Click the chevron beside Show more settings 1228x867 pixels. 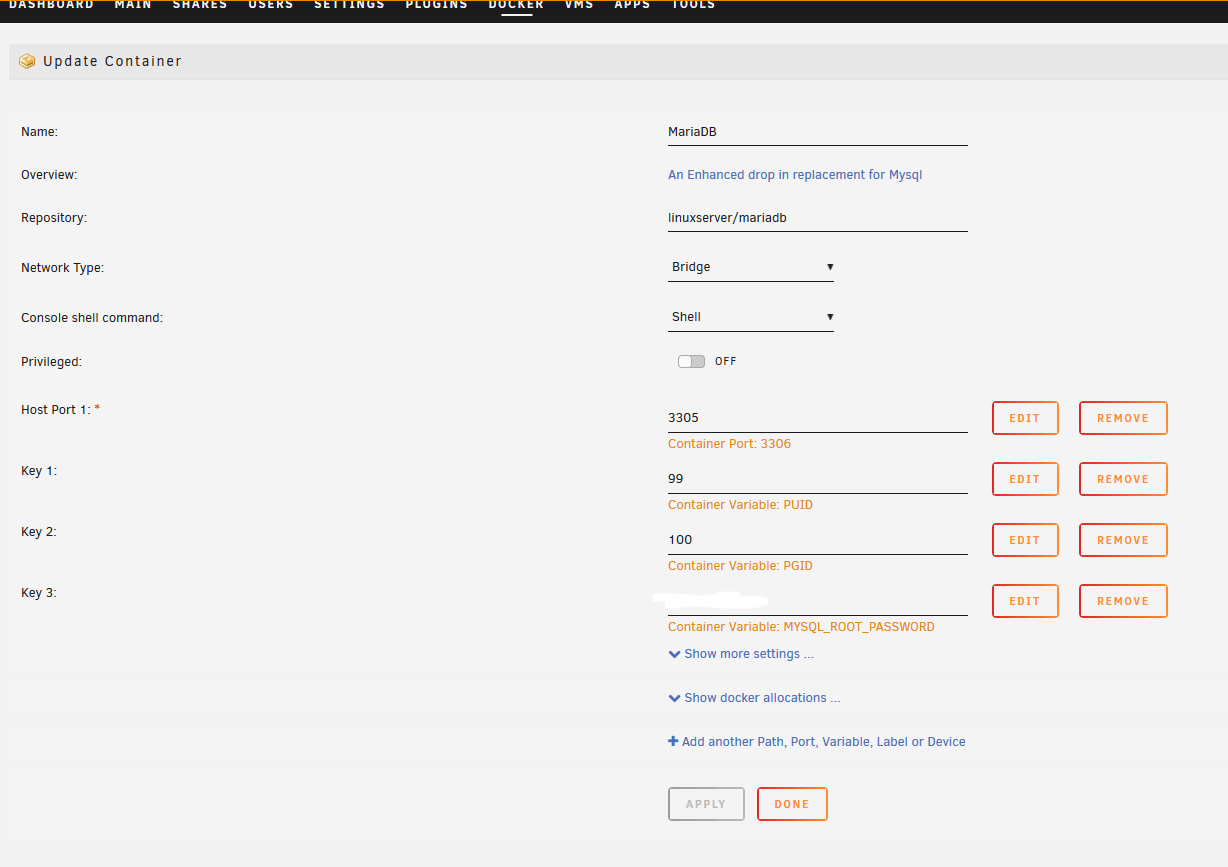tap(674, 654)
